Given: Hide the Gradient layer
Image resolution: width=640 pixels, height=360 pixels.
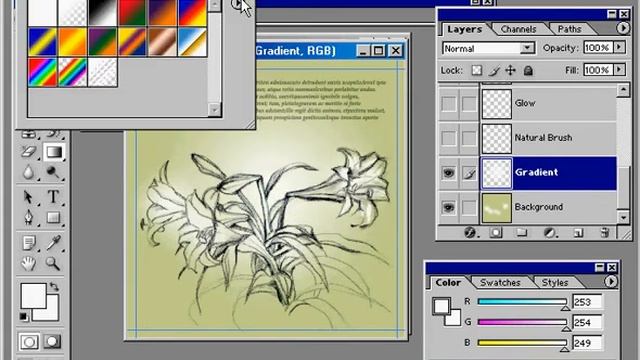Looking at the screenshot, I should tap(449, 173).
